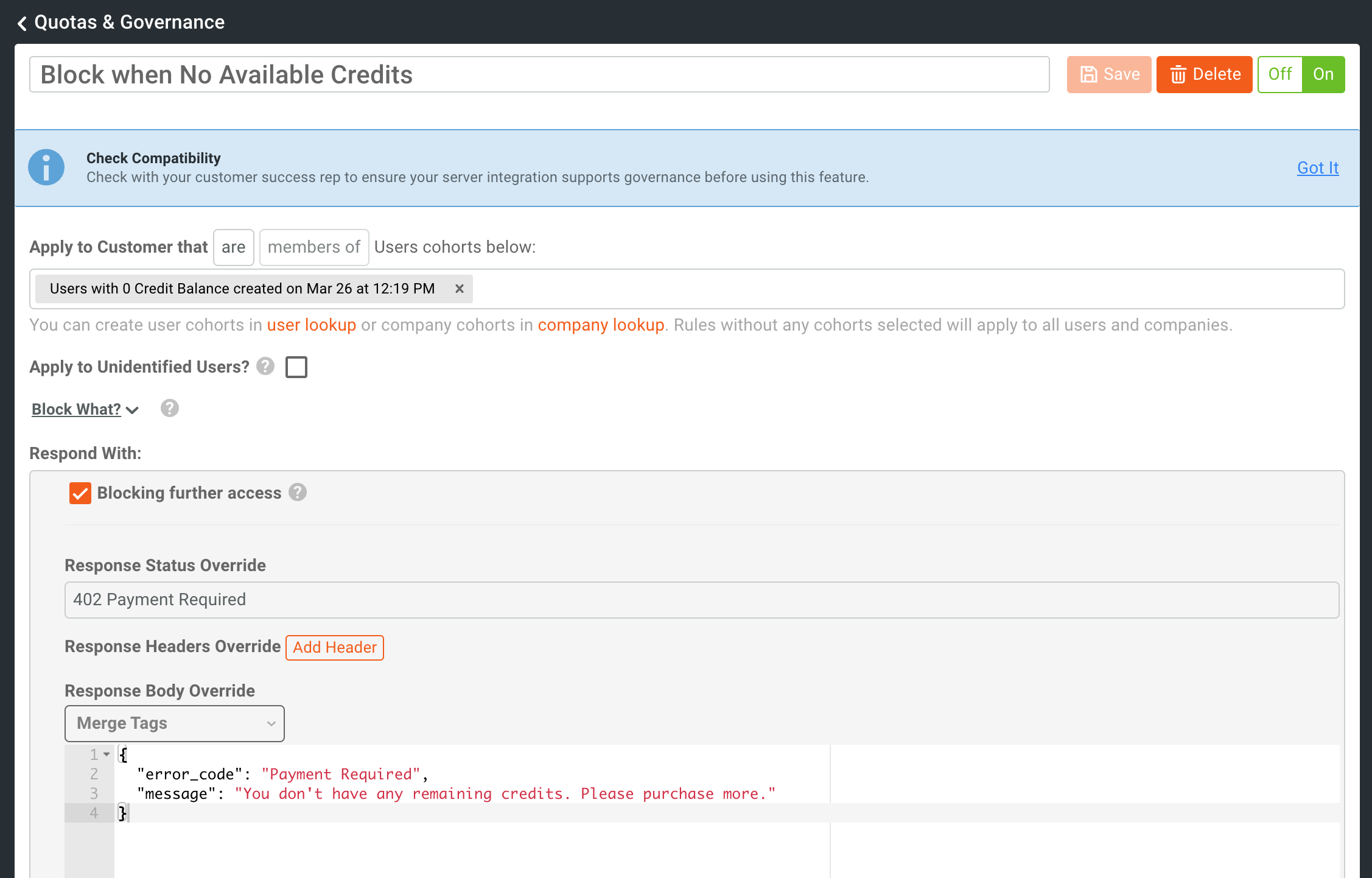Click help icon next to Apply to Unidentified Users
Image resolution: width=1372 pixels, height=878 pixels.
265,367
